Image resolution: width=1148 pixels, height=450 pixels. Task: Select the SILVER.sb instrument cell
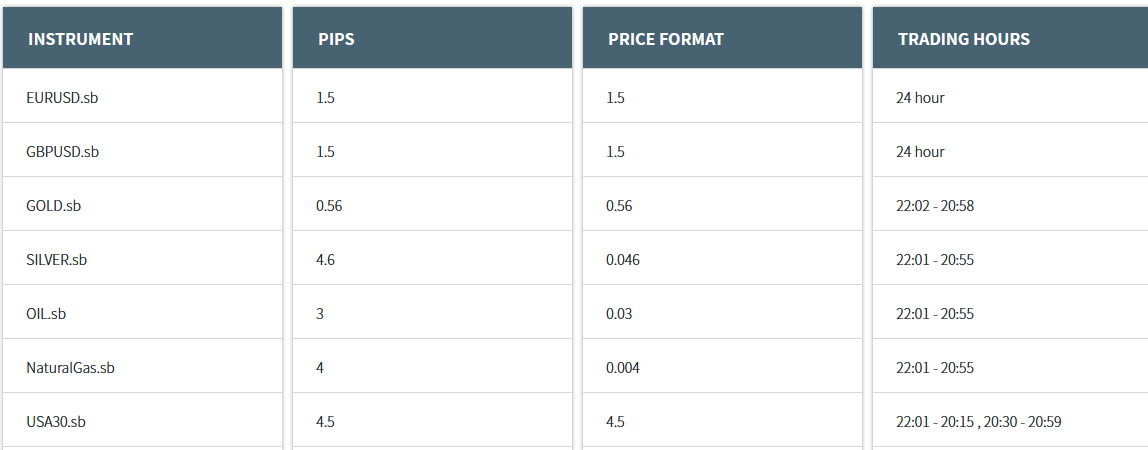point(143,258)
